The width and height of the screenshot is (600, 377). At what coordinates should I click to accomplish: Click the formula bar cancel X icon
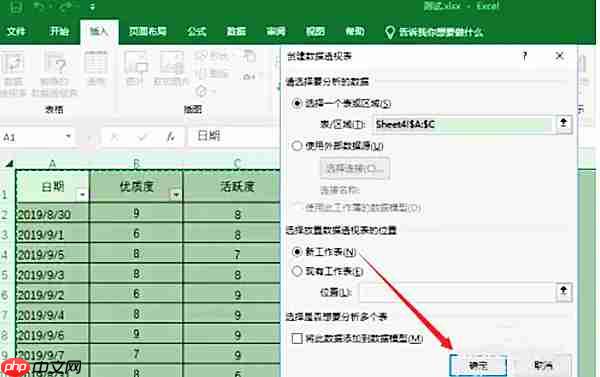point(114,136)
